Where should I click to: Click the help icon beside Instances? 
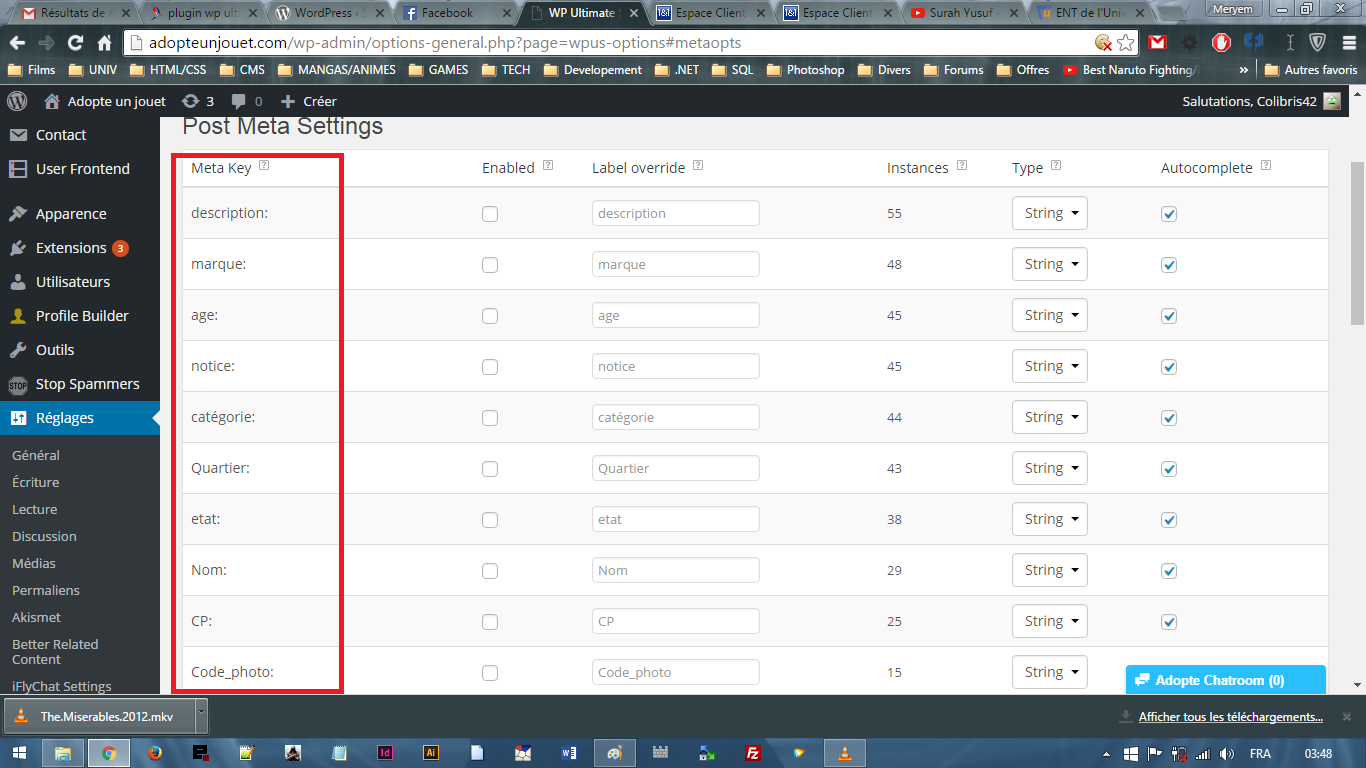(x=962, y=166)
